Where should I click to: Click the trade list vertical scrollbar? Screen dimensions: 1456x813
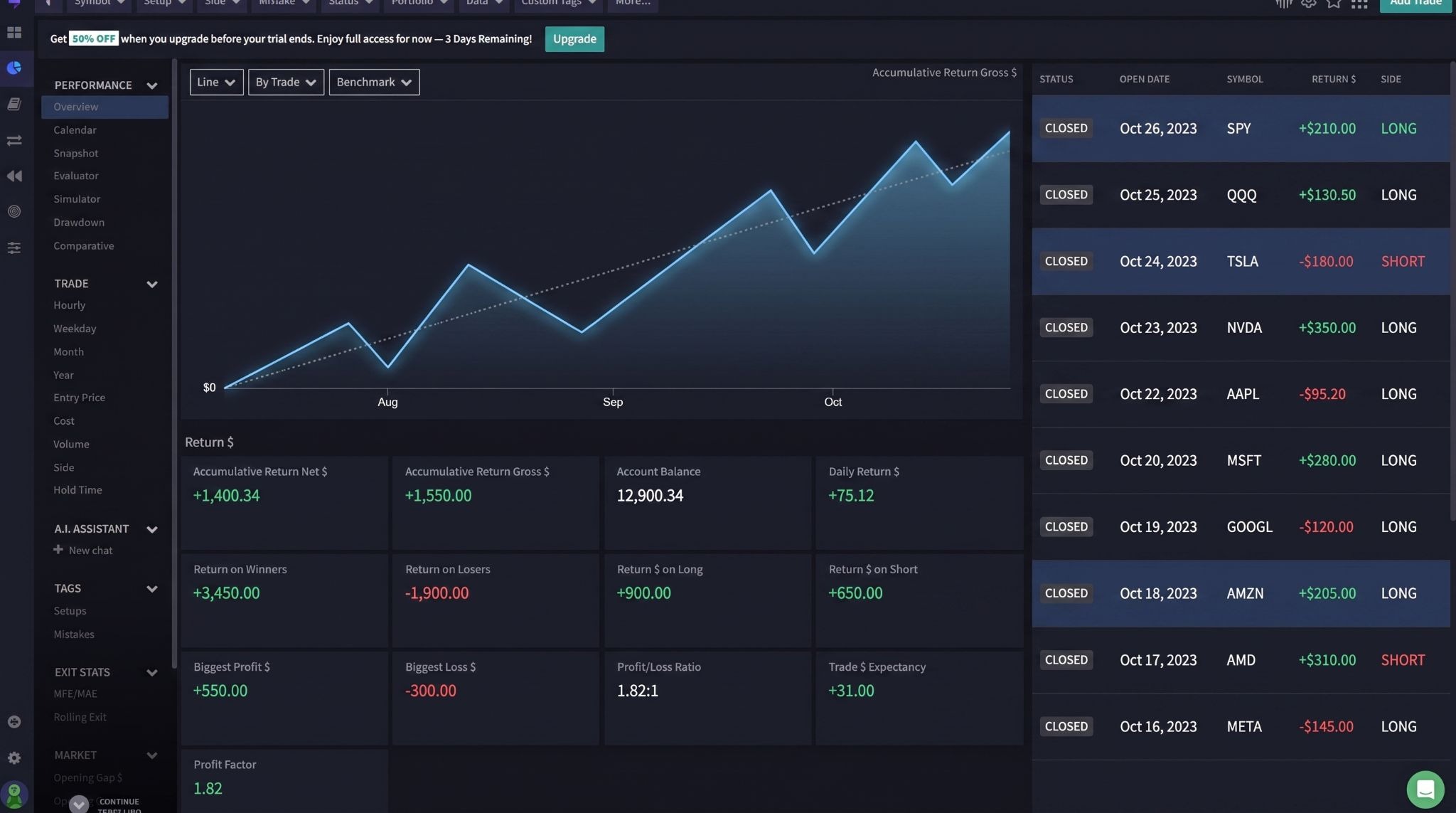pos(1453,291)
